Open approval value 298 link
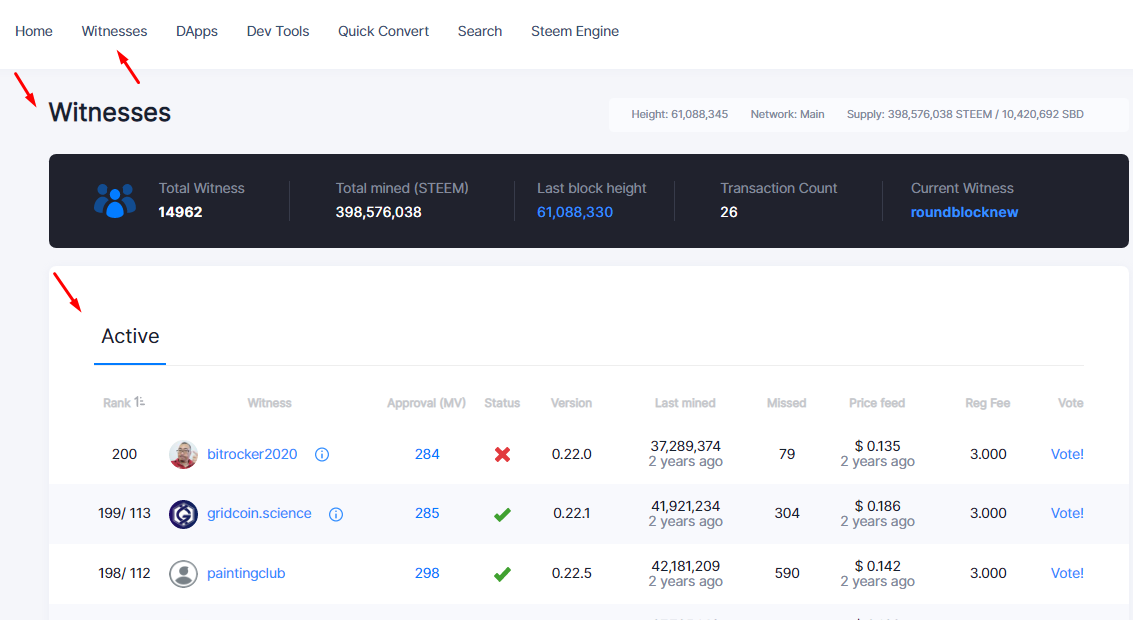The height and width of the screenshot is (620, 1133). tap(427, 573)
